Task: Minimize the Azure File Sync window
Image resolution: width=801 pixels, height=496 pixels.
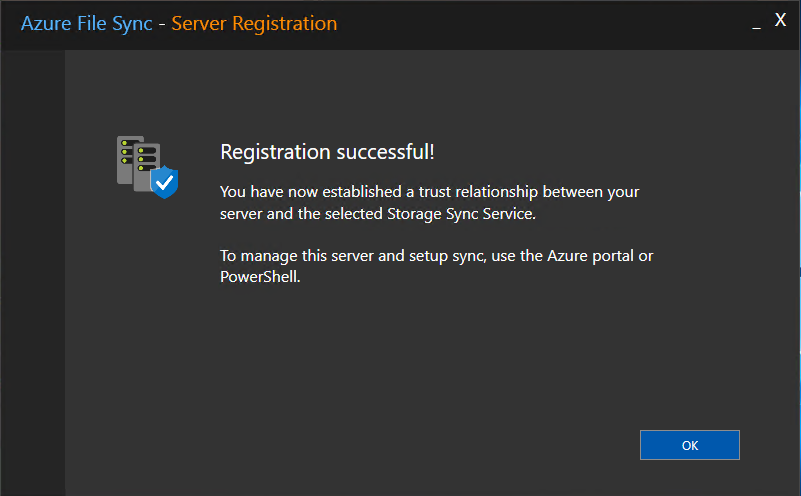Action: (x=756, y=22)
